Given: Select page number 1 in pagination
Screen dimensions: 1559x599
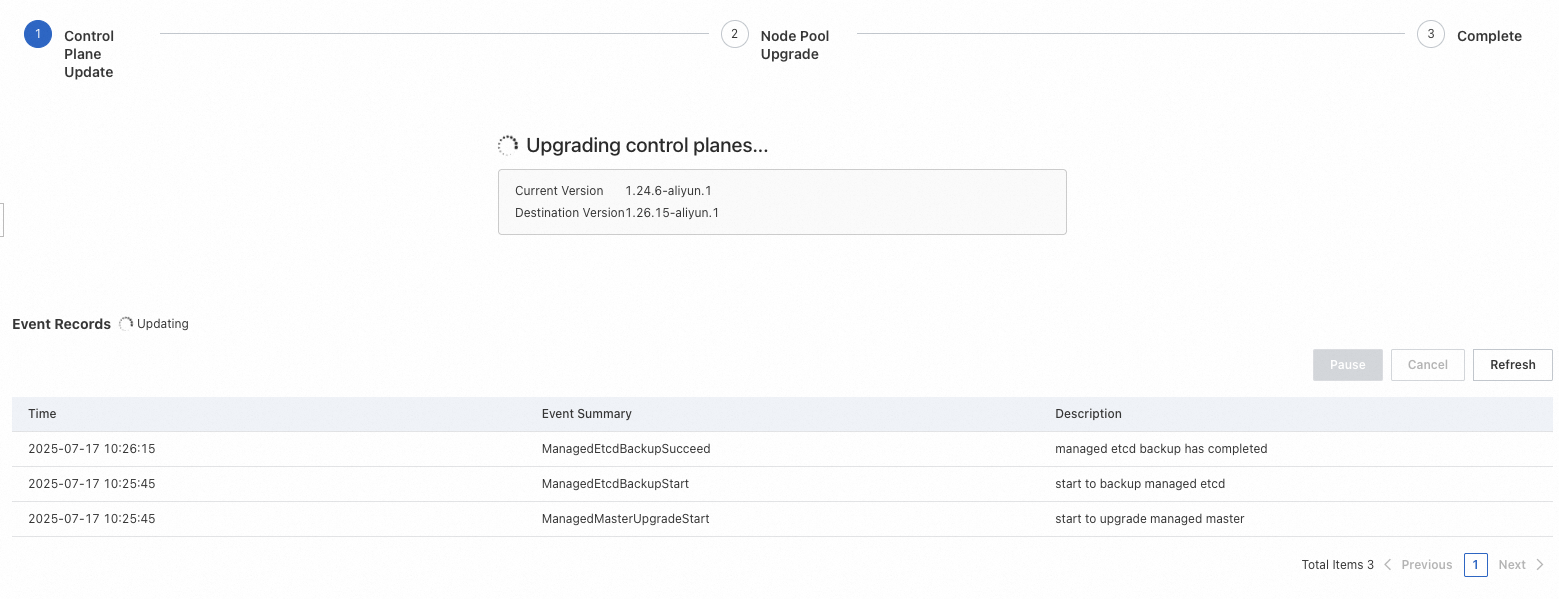Looking at the screenshot, I should (x=1475, y=565).
